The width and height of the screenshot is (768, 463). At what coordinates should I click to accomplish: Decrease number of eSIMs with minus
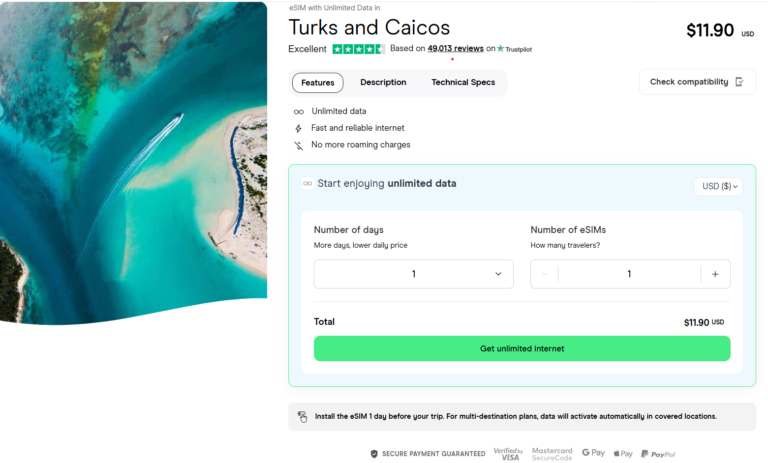coord(545,274)
